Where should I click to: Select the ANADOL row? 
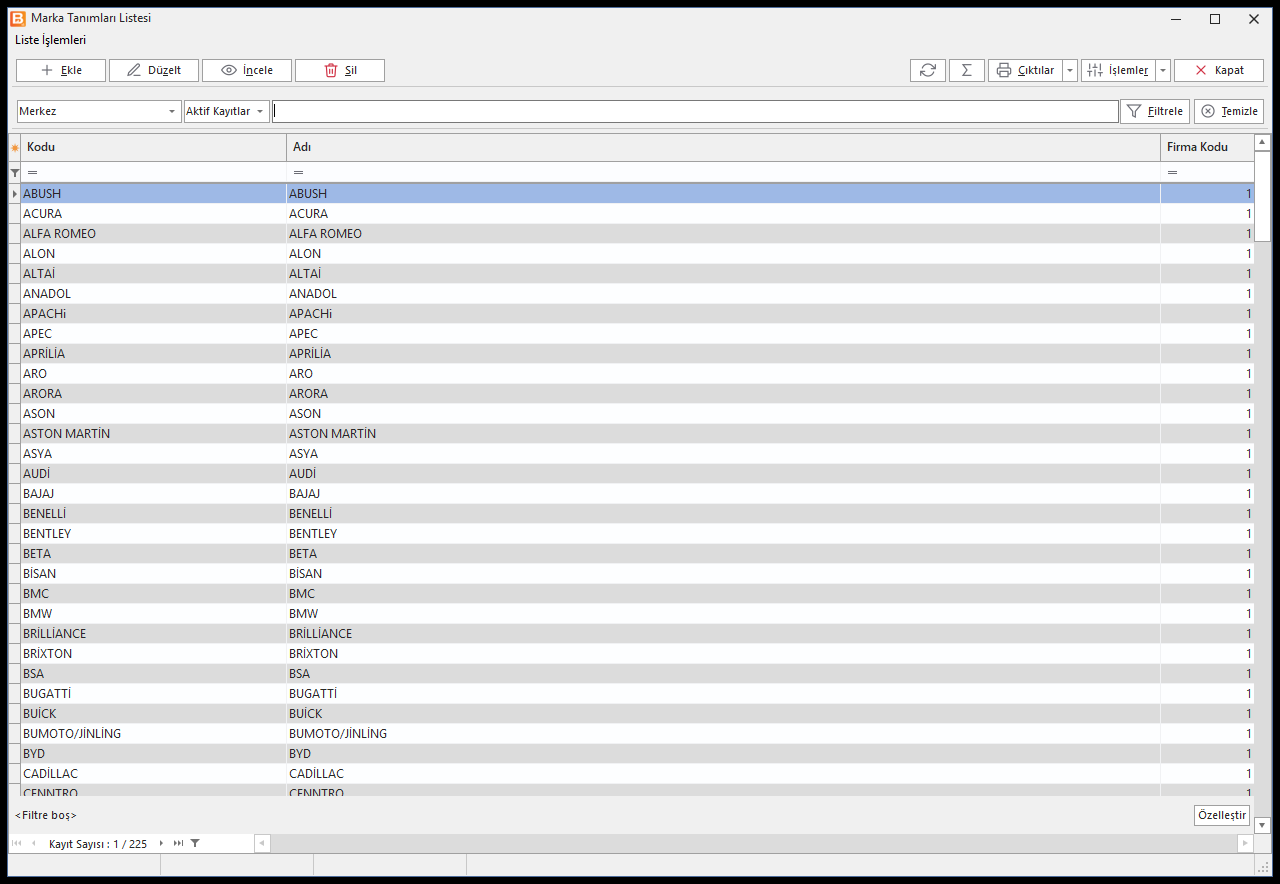point(637,294)
